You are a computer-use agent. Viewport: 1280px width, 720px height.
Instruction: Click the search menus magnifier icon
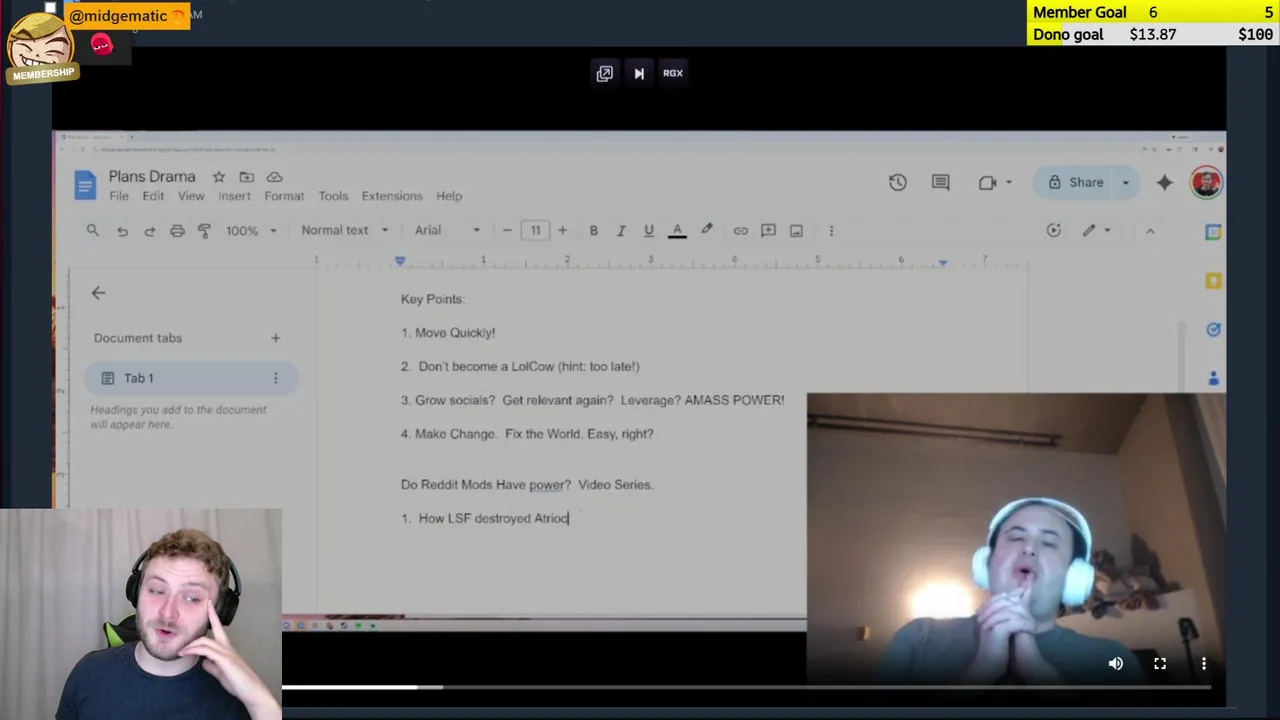click(x=93, y=230)
